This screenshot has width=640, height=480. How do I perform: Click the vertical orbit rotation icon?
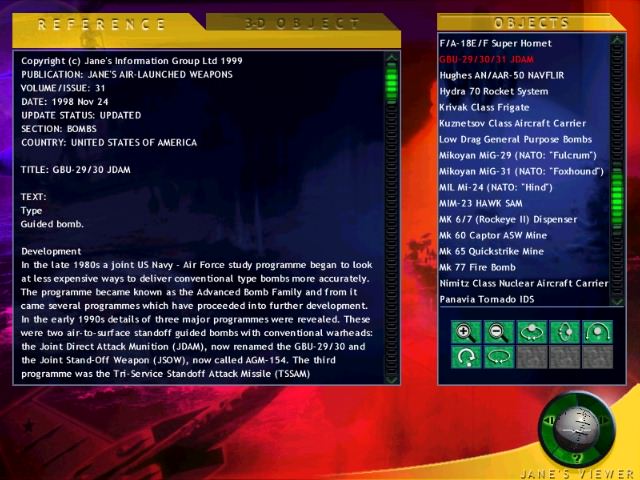(x=565, y=332)
